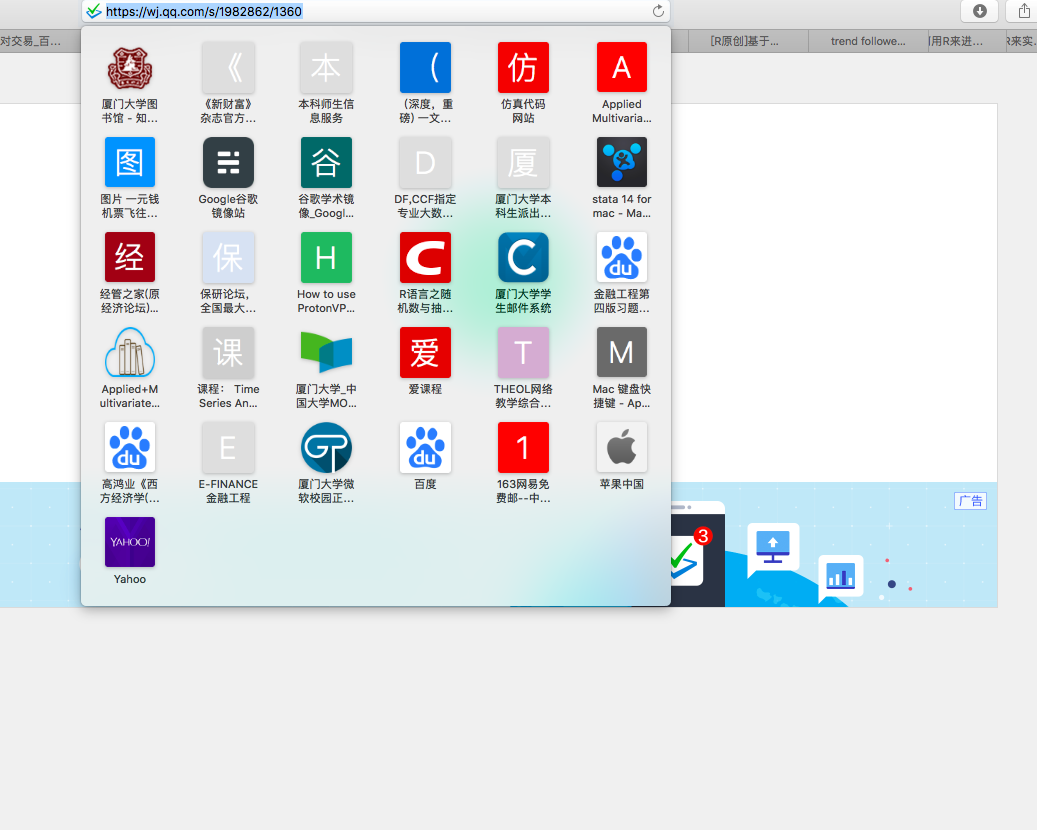Show downloads in Safari toolbar
The height and width of the screenshot is (830, 1037).
pyautogui.click(x=979, y=11)
